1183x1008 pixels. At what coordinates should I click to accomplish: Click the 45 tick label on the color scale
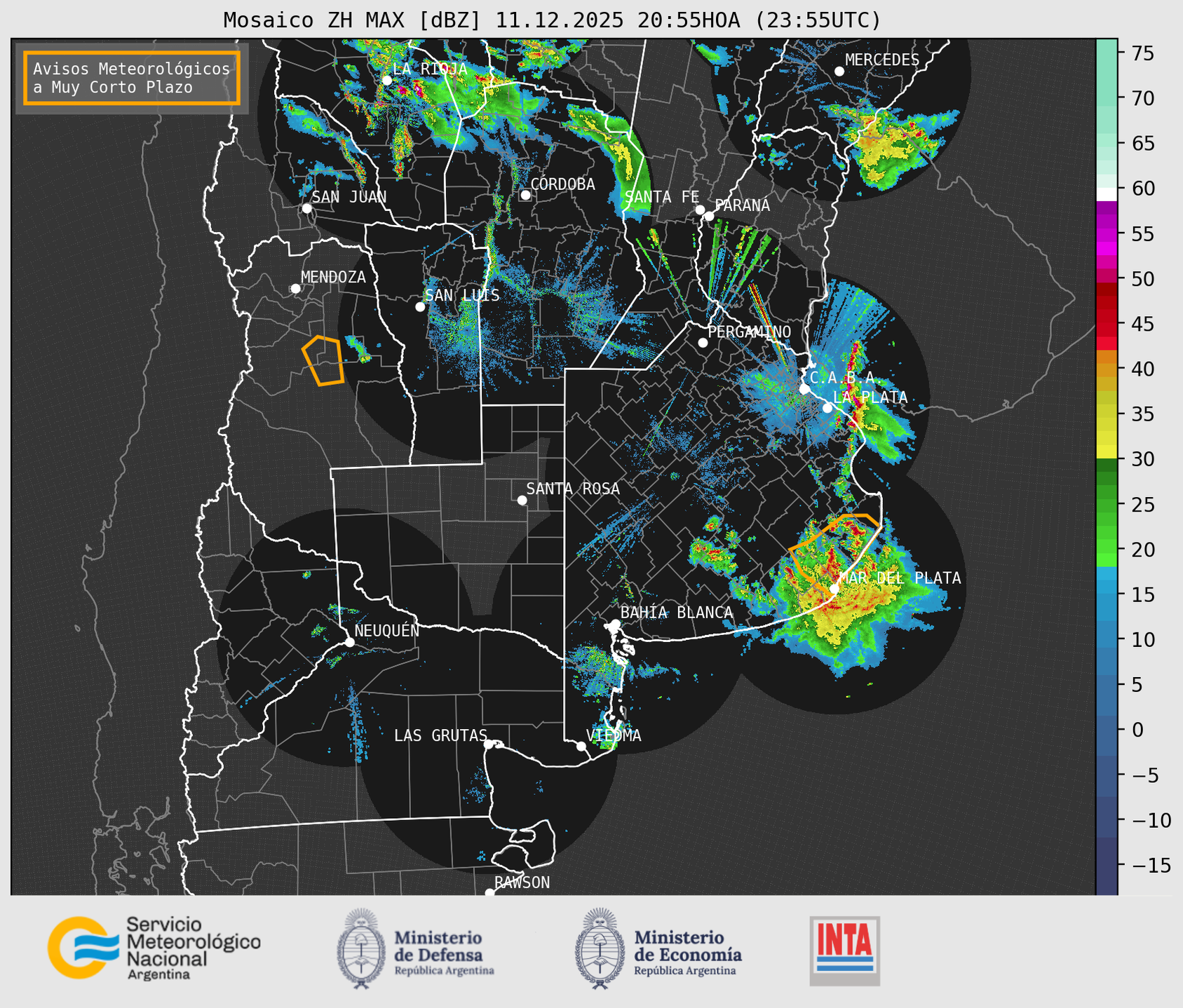pyautogui.click(x=1143, y=324)
